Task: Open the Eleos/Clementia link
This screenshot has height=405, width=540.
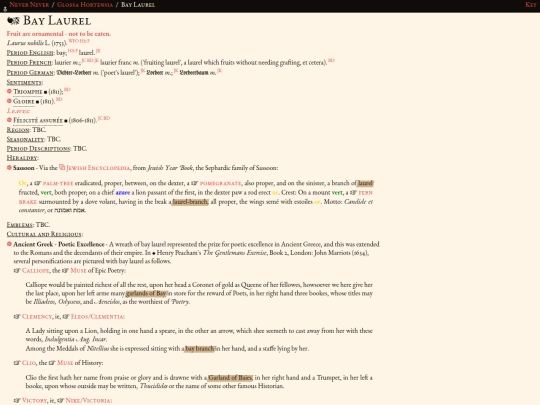Action: click(98, 317)
